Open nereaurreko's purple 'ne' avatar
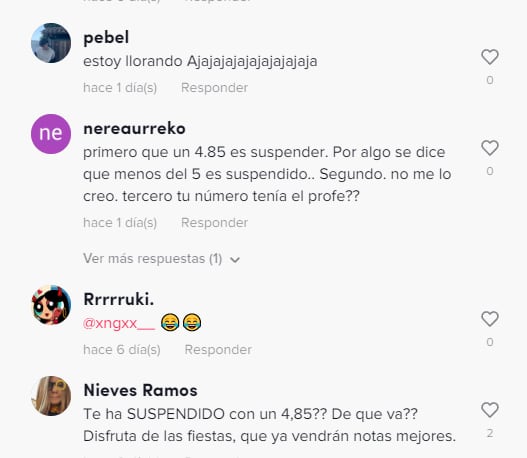The width and height of the screenshot is (527, 458). pyautogui.click(x=51, y=134)
